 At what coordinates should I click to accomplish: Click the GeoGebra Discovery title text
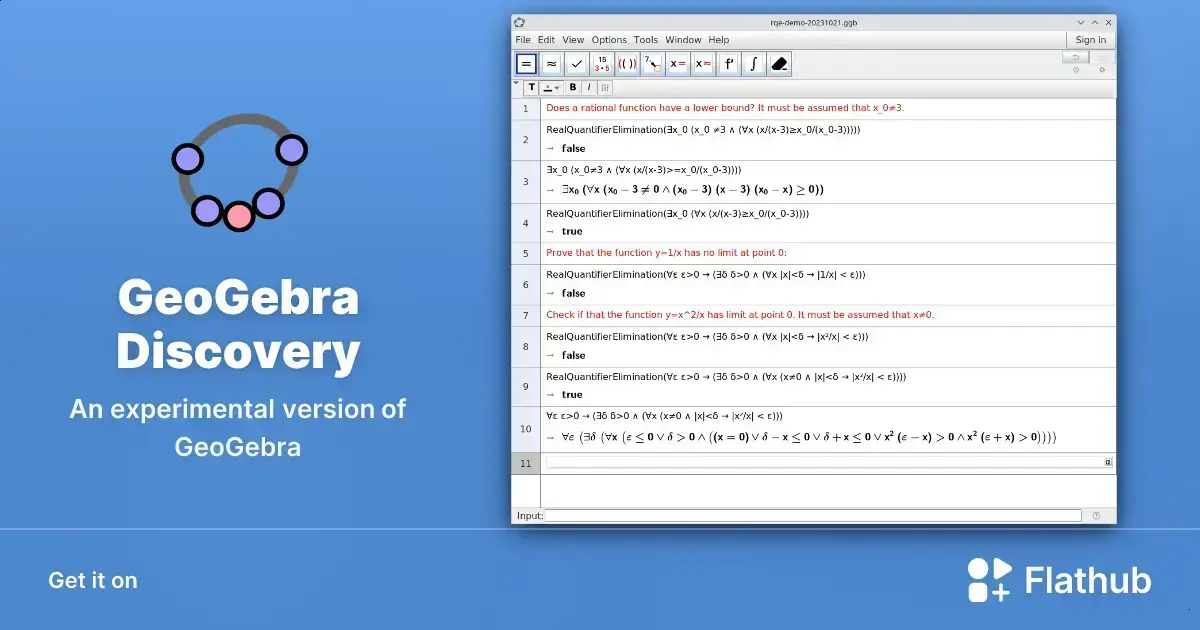coord(238,325)
